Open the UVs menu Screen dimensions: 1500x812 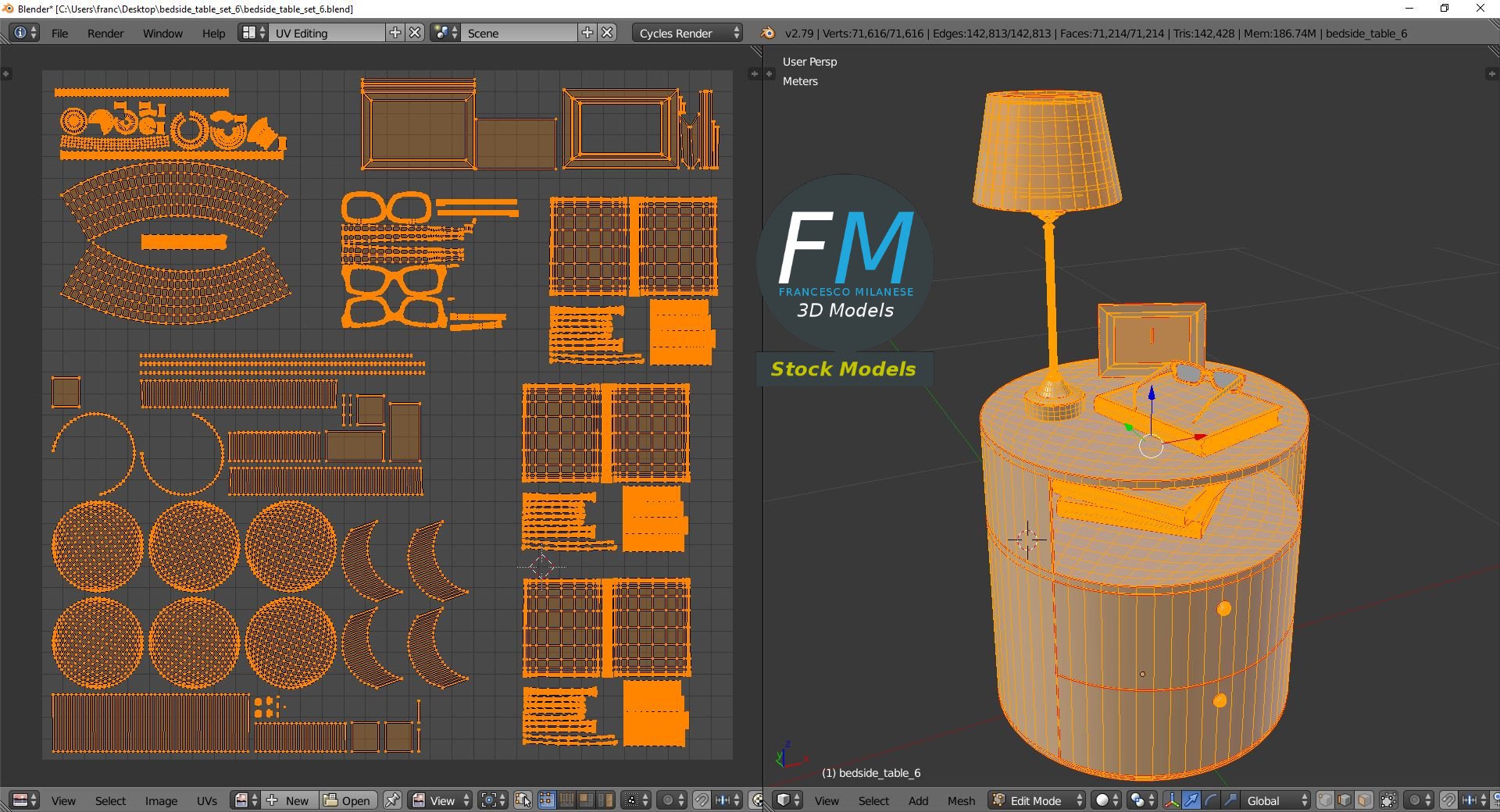207,801
